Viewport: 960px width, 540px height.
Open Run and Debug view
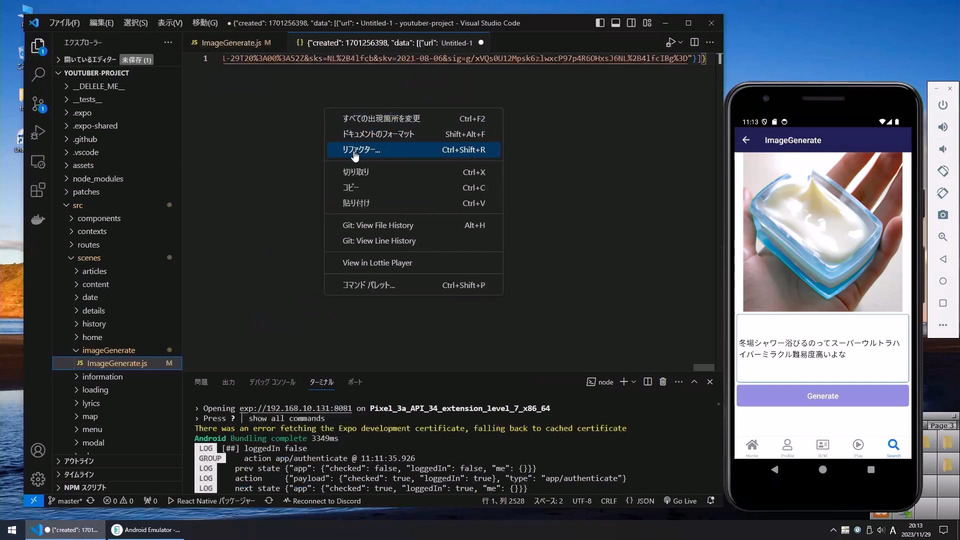pos(38,132)
